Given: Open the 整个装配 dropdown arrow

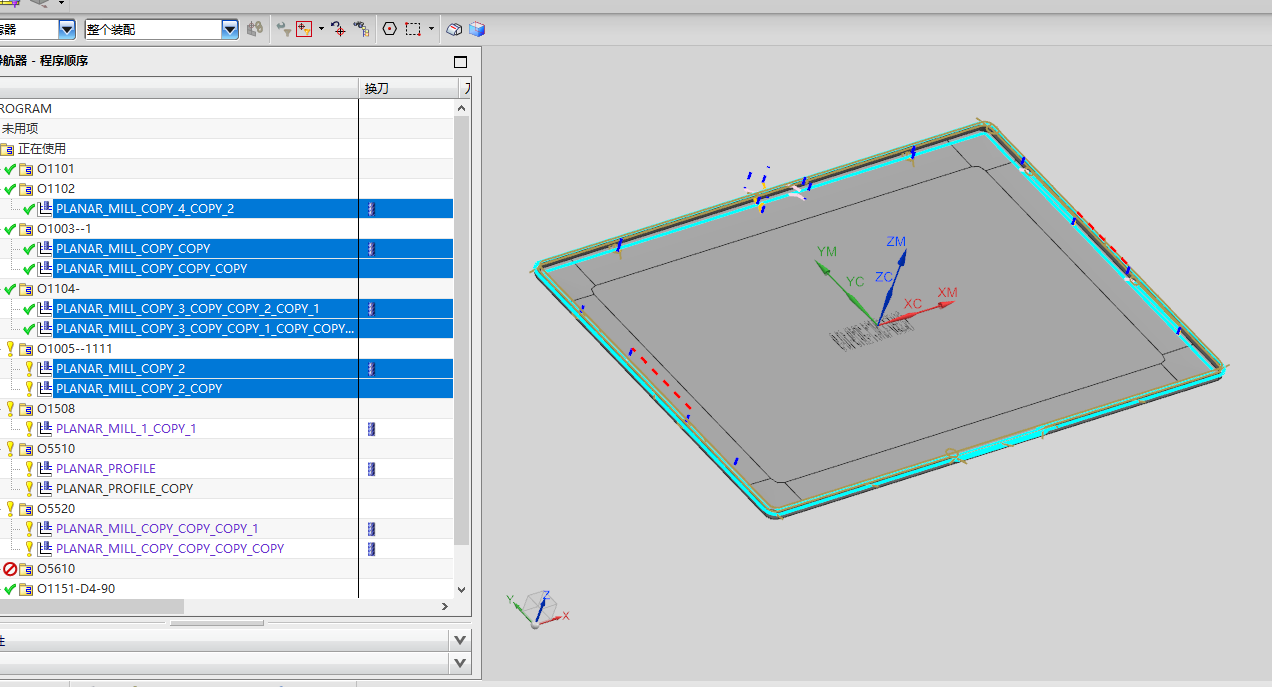Looking at the screenshot, I should [x=230, y=29].
